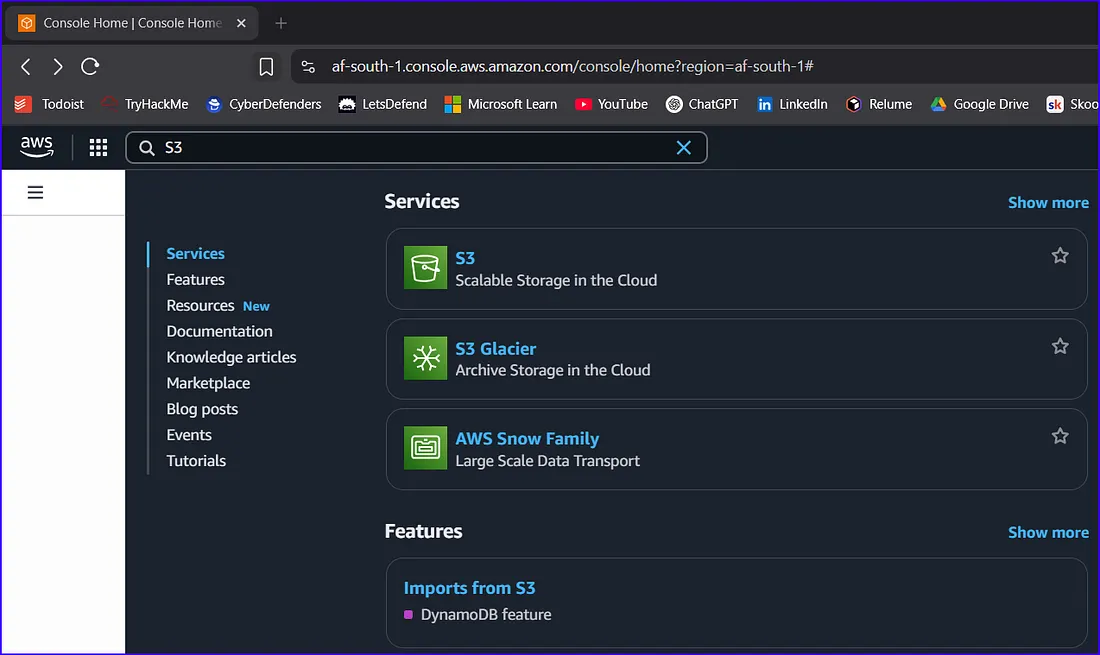
Task: Click the bookmark page icon
Action: 266,67
